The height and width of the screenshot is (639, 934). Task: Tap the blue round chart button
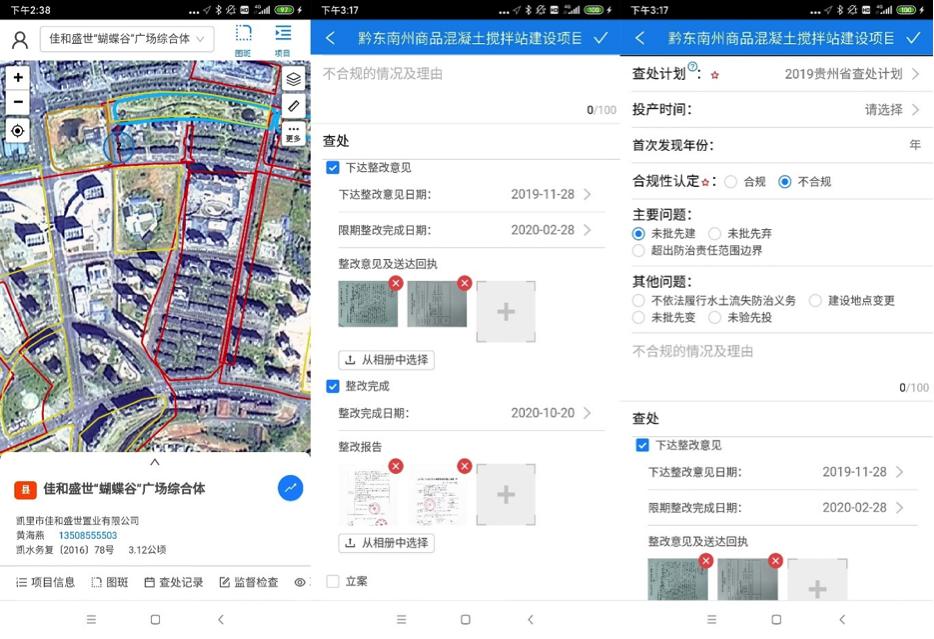[x=290, y=488]
